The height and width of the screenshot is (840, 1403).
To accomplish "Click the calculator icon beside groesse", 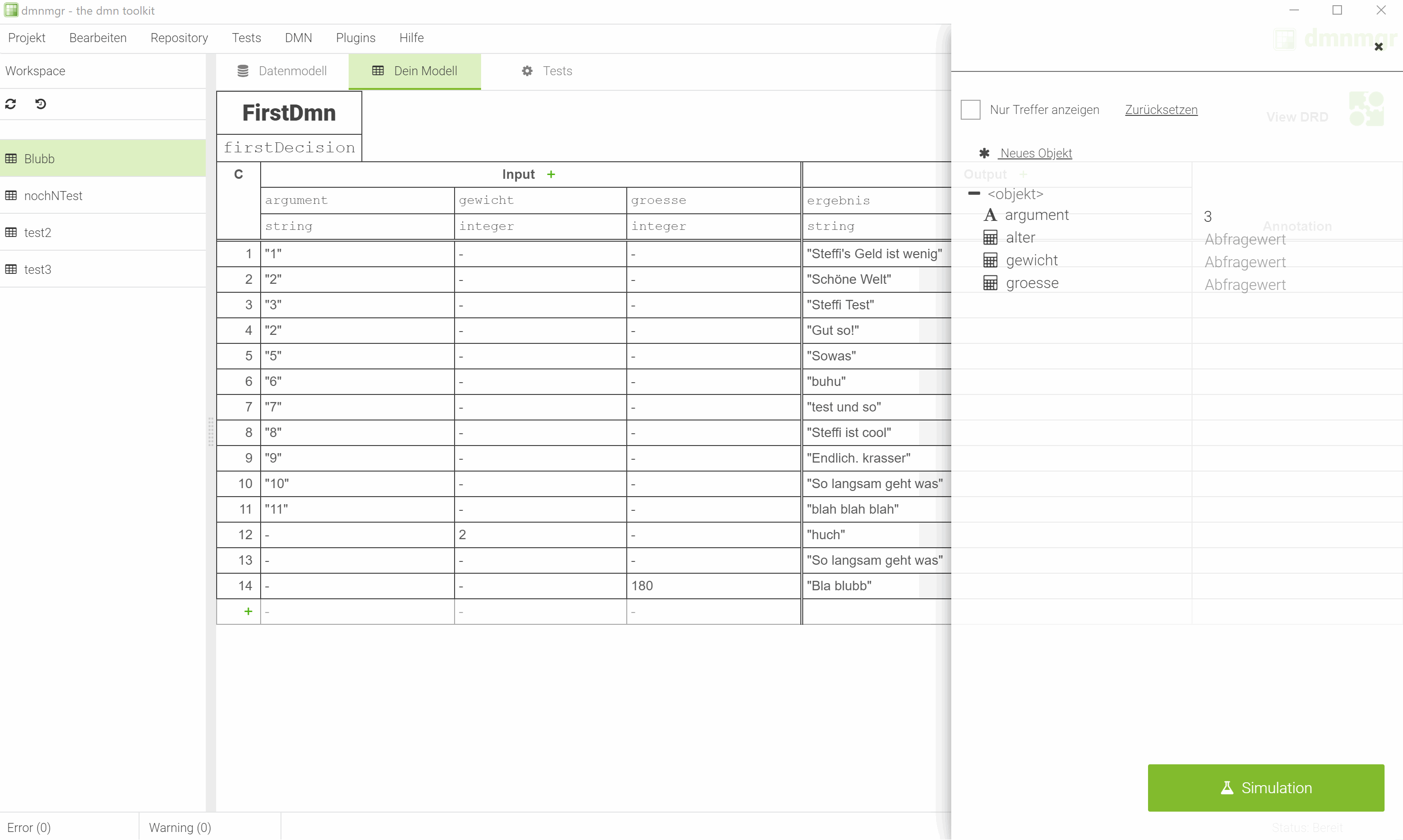I will 990,283.
